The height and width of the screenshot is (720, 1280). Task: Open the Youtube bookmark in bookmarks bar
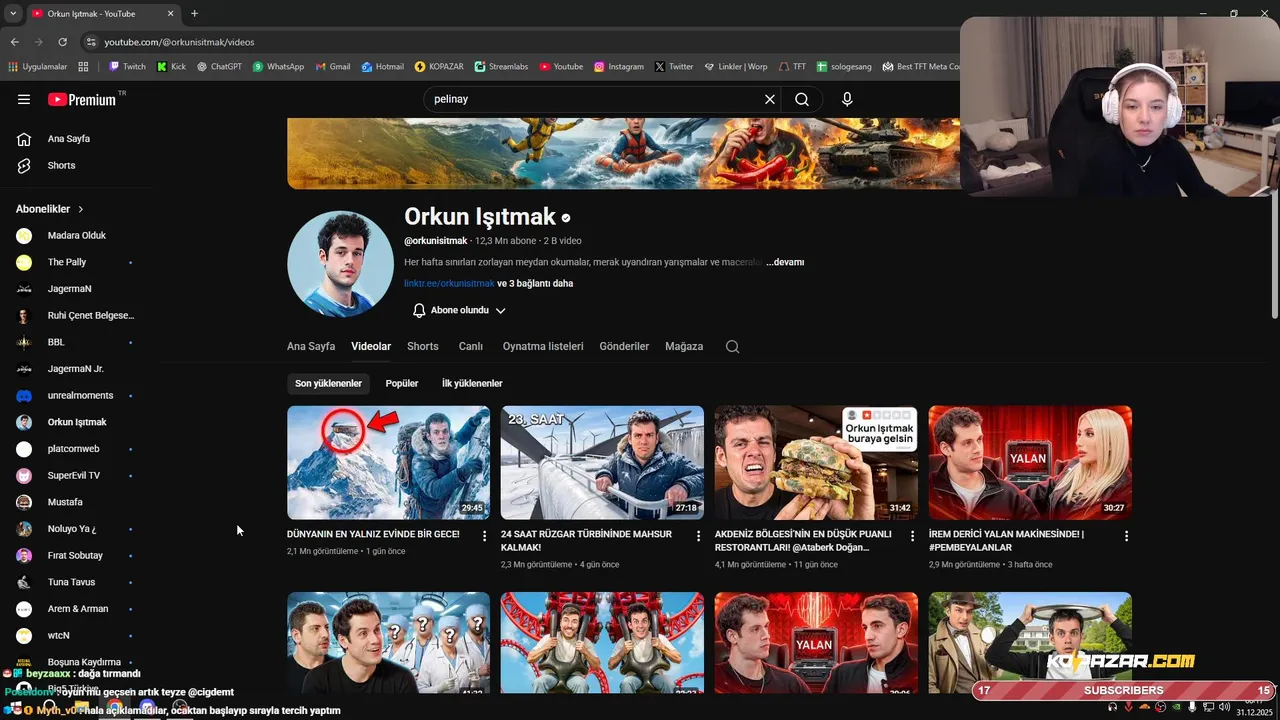561,66
